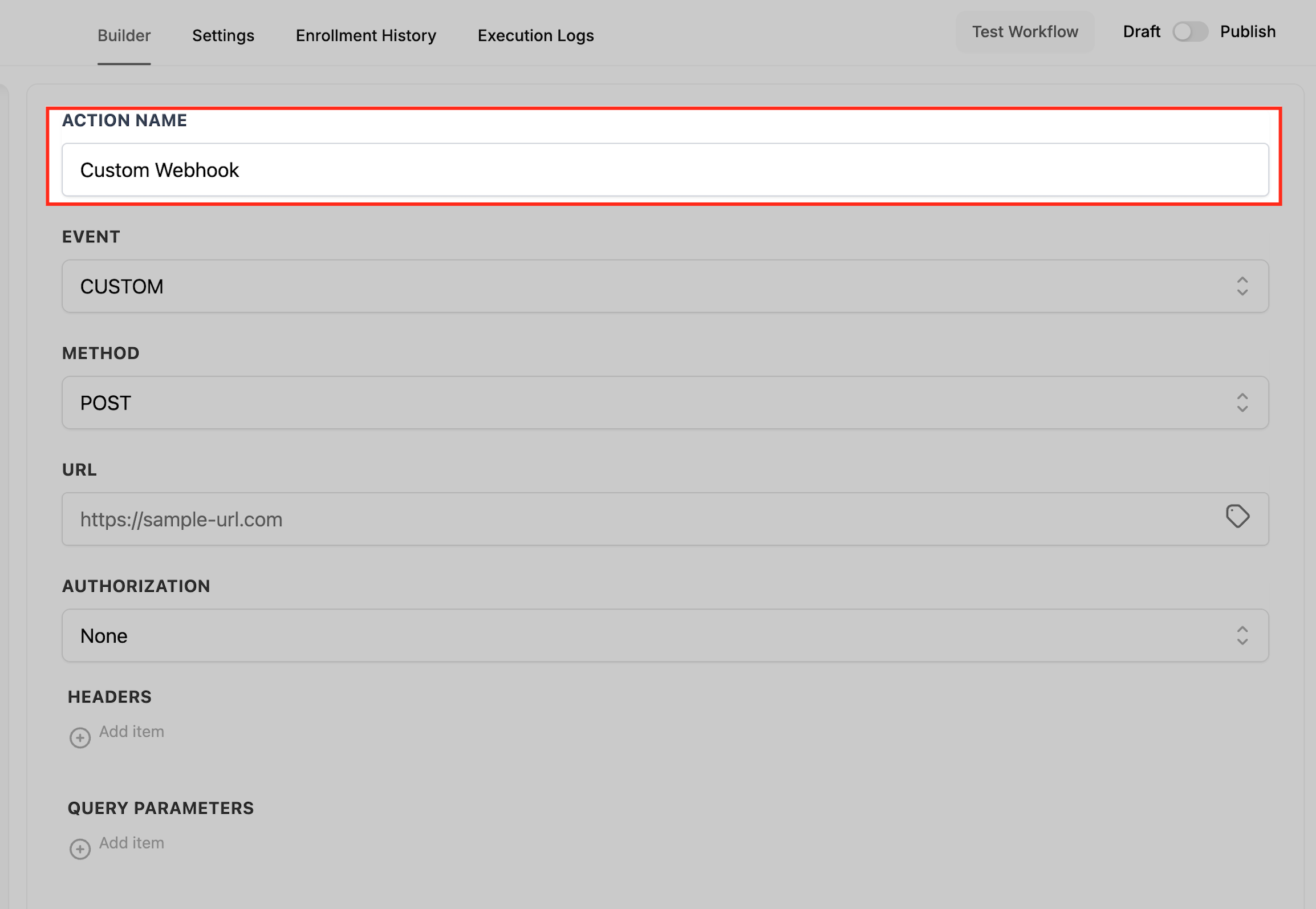Click plus icon under Query Parameters
The image size is (1316, 909).
point(80,849)
